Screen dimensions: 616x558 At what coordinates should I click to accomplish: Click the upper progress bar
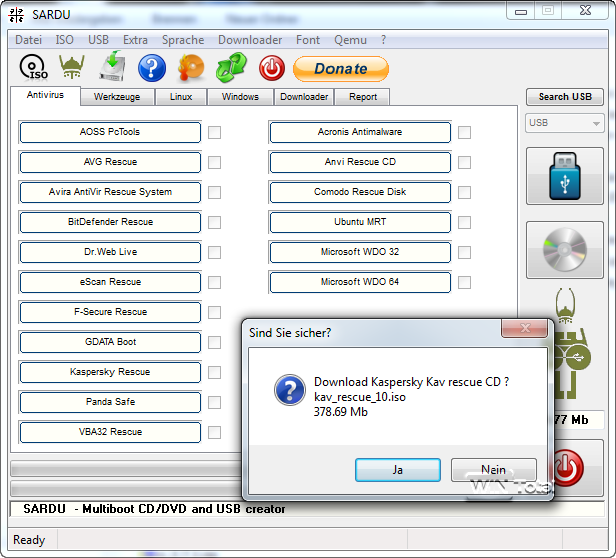[x=126, y=468]
